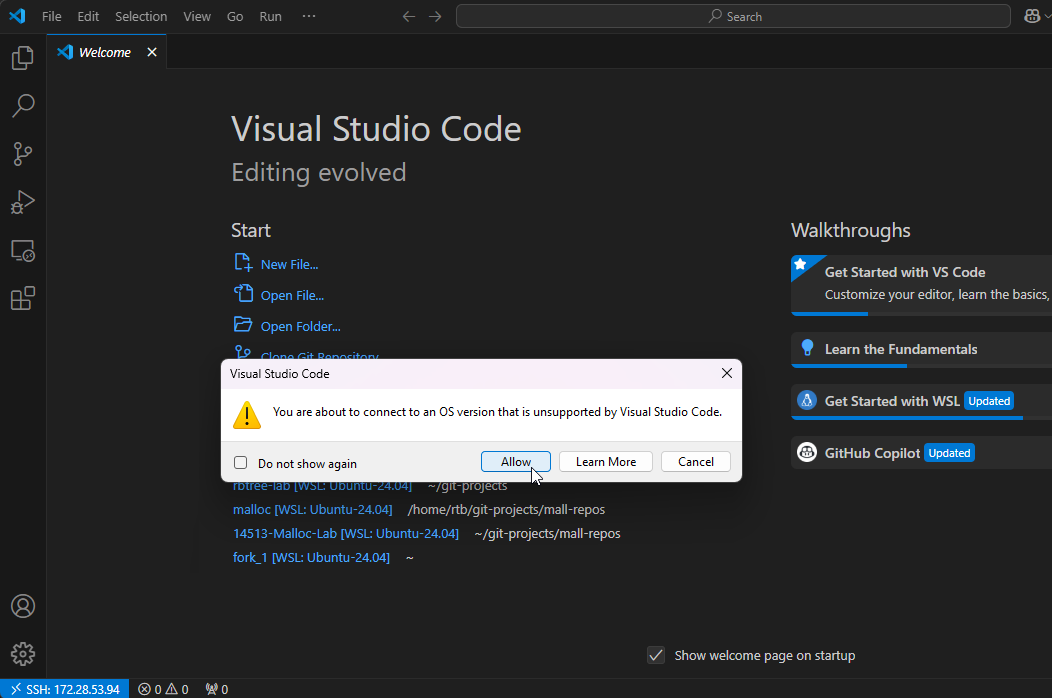Click the Open File icon under Start
Viewport: 1052px width, 698px height.
tap(243, 293)
